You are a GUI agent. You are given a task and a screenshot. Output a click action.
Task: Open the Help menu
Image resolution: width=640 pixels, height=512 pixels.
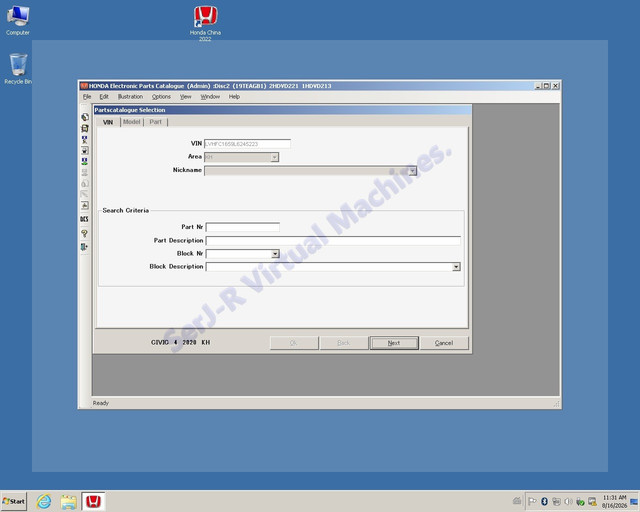point(234,97)
